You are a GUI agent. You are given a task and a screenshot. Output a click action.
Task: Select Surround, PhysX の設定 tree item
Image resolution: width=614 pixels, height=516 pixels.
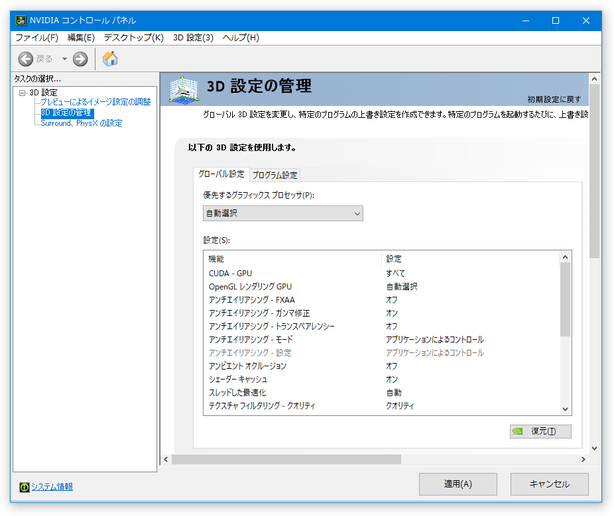pos(81,123)
